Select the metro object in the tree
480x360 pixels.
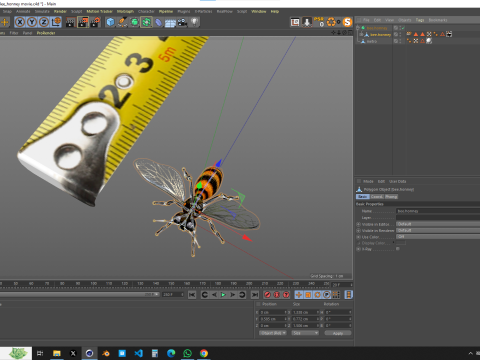372,41
